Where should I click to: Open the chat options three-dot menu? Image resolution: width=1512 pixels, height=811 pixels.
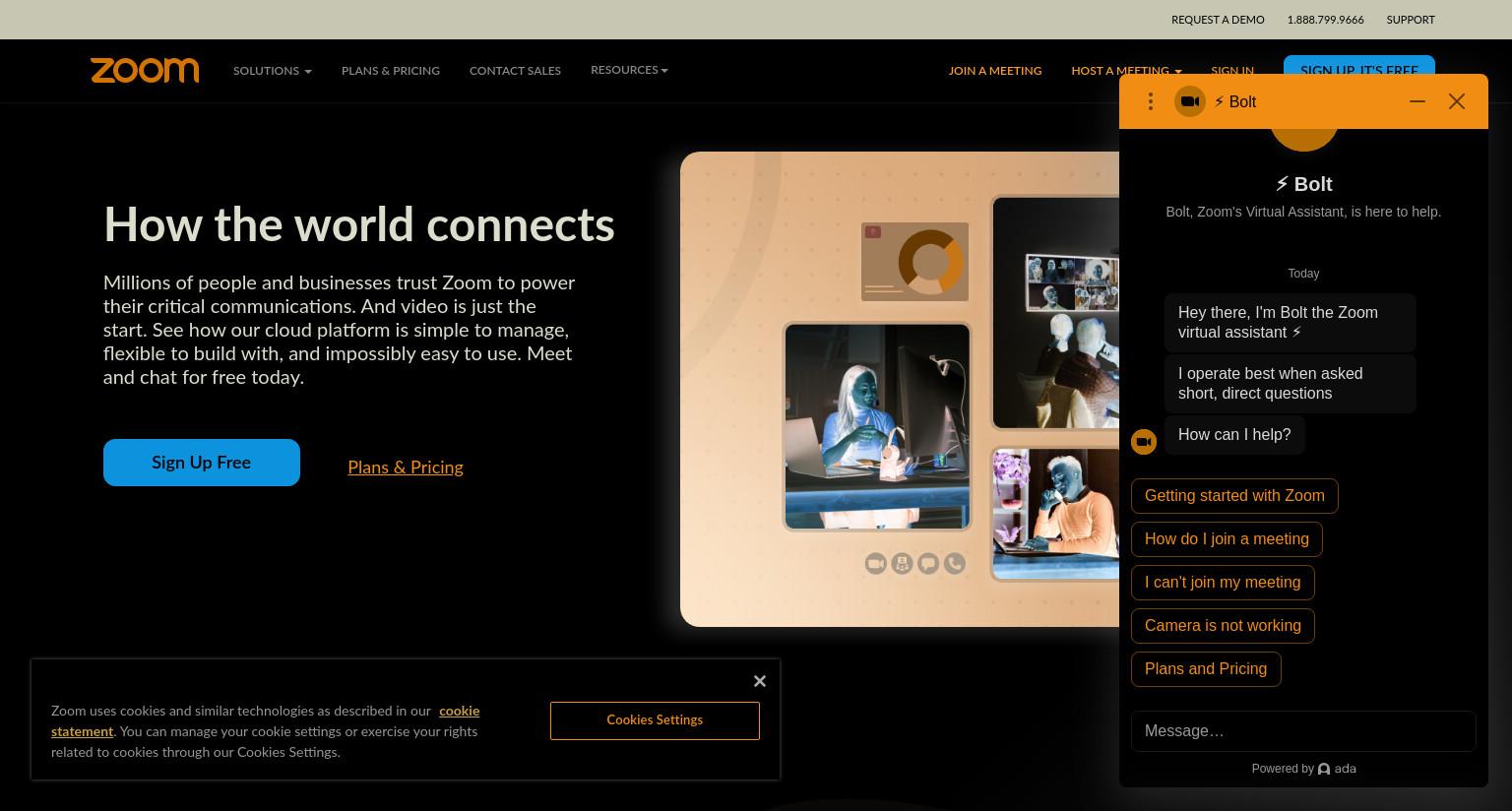click(x=1150, y=101)
